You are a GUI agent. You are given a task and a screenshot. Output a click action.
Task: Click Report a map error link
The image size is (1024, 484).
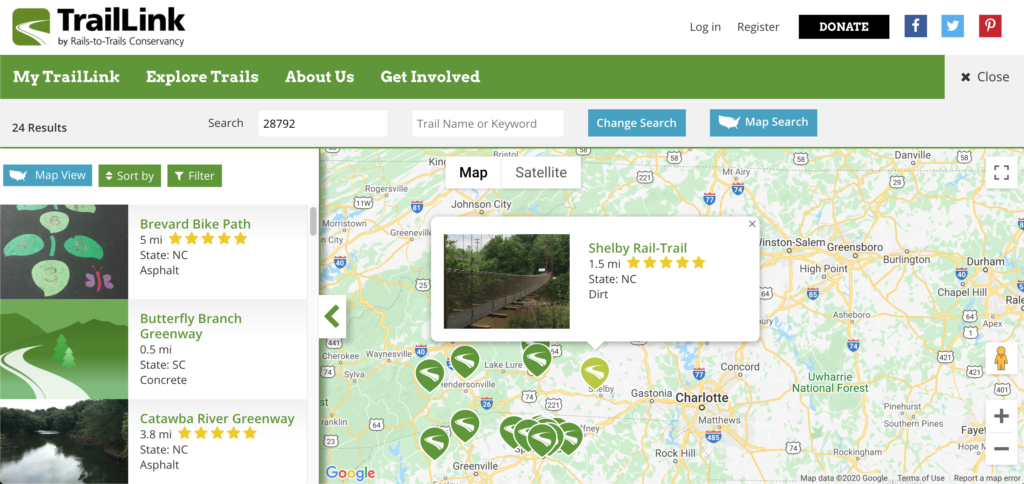coord(987,478)
